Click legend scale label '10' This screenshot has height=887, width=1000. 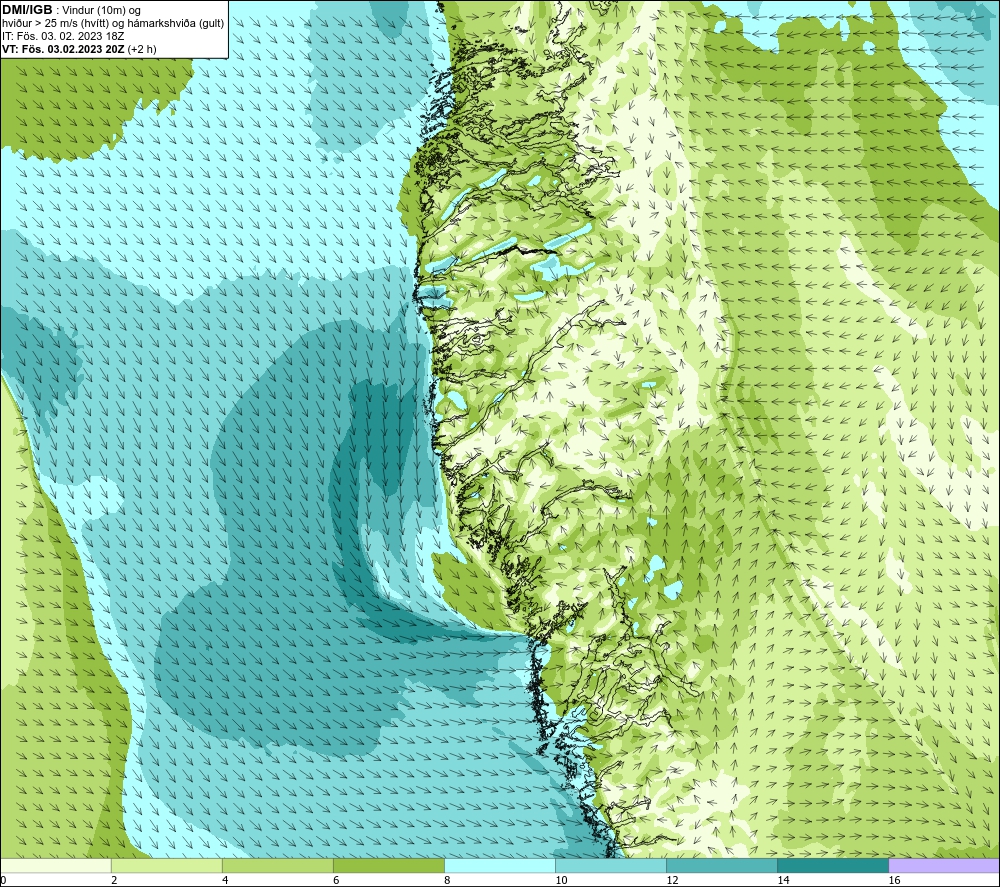click(x=561, y=881)
